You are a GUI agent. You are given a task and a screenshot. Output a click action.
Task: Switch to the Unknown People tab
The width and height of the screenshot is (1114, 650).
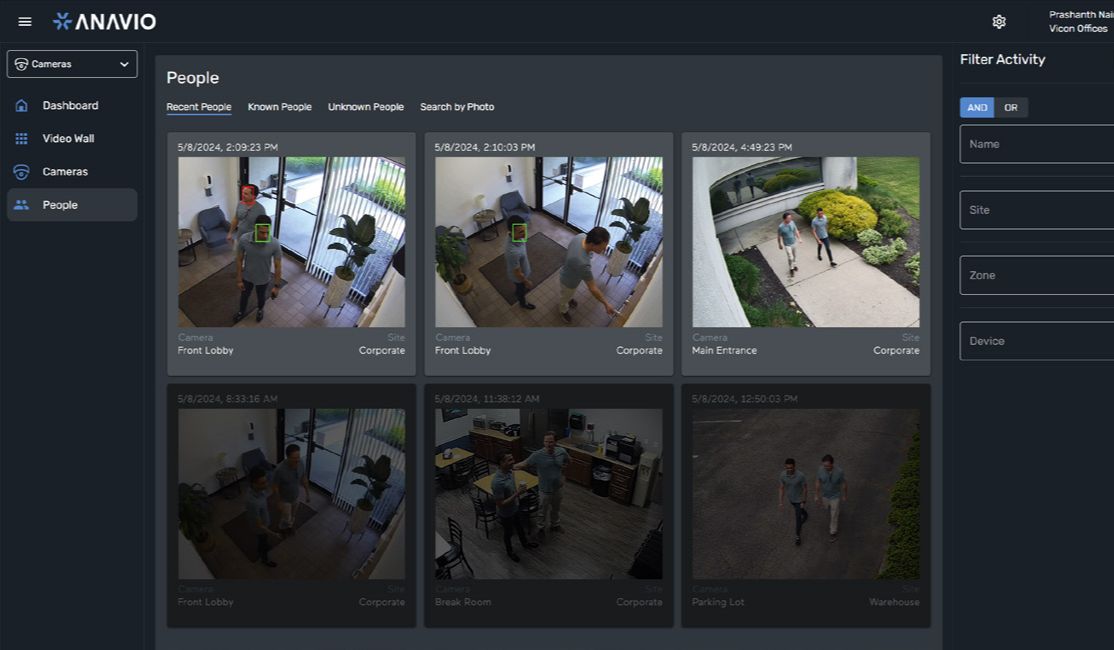(366, 107)
